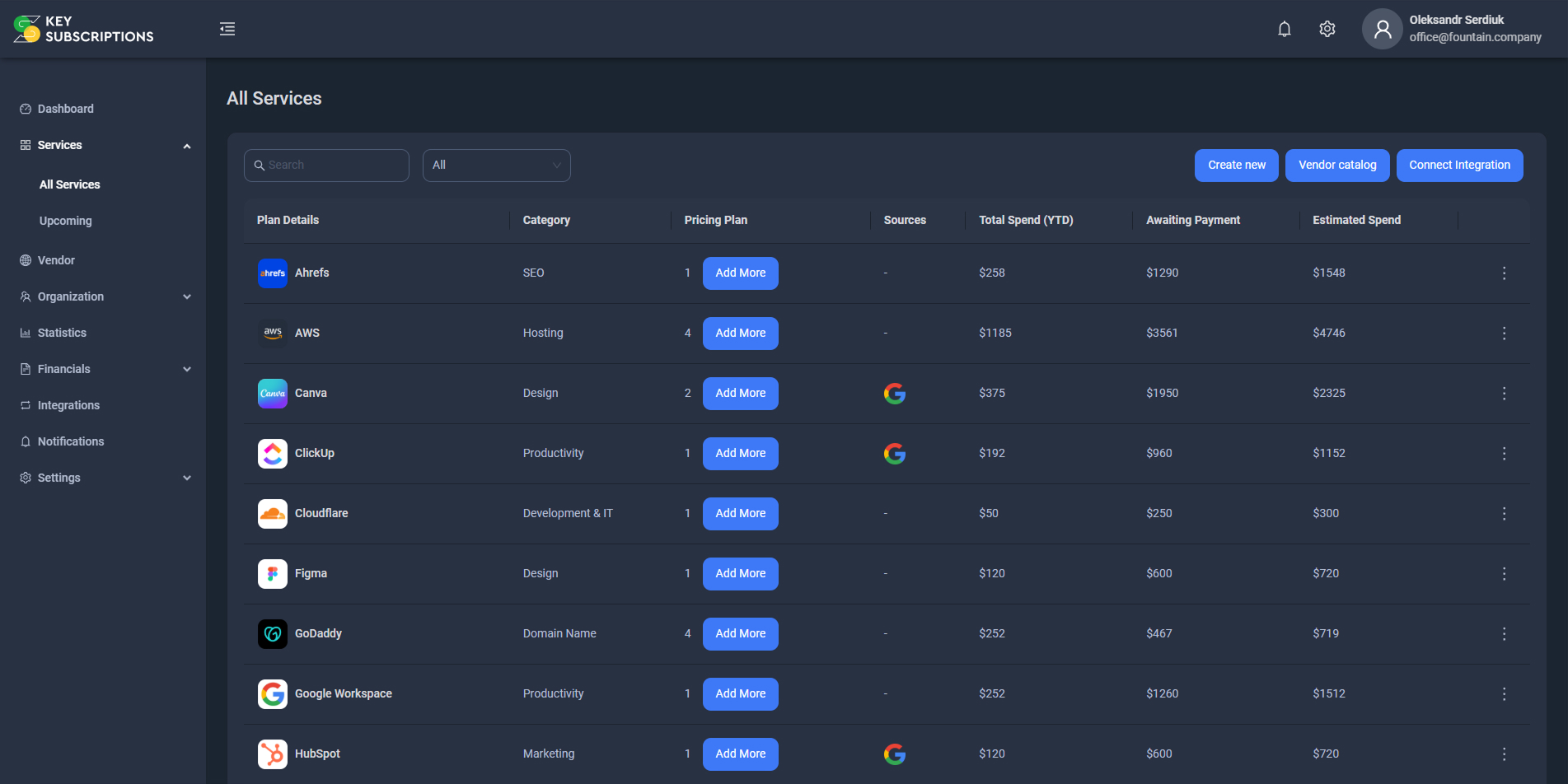Collapse the Services sidebar section
The width and height of the screenshot is (1568, 784).
(187, 146)
